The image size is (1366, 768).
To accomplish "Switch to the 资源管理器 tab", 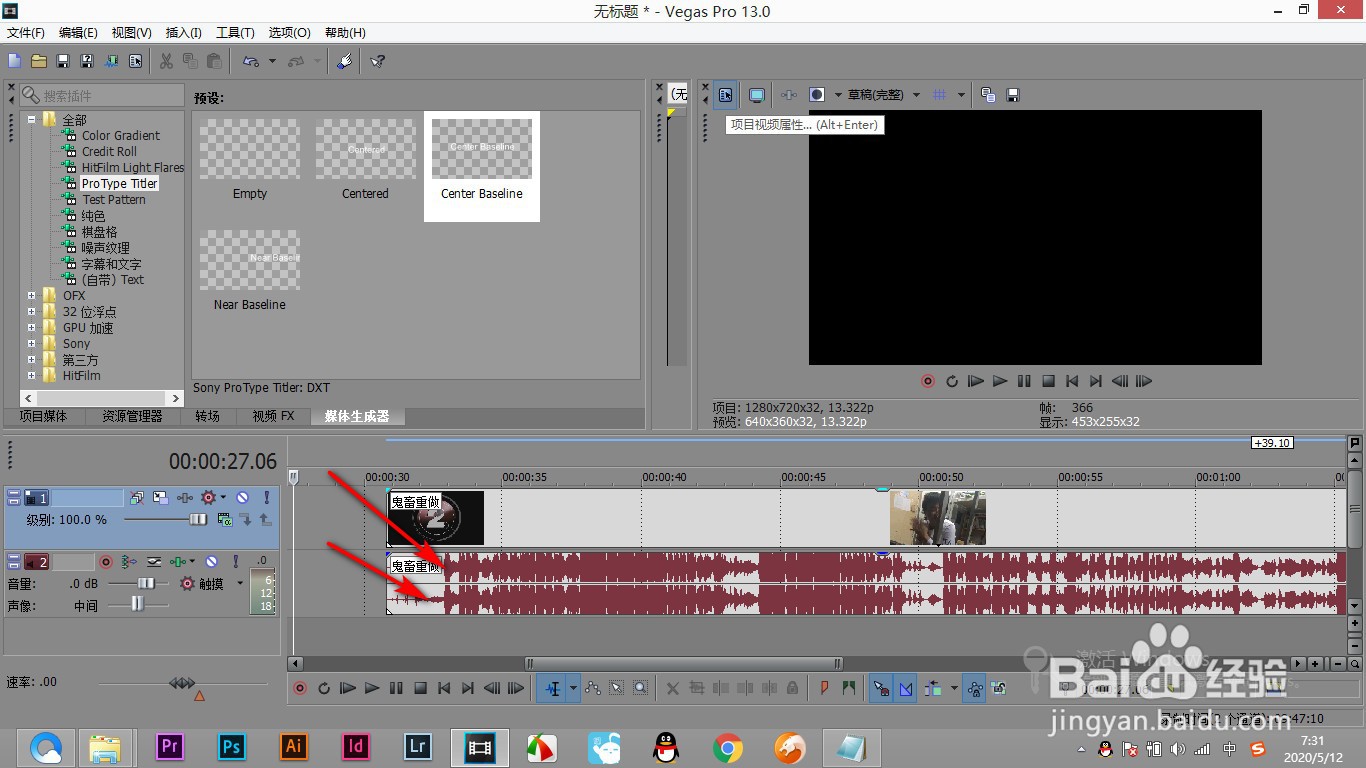I will (x=132, y=416).
